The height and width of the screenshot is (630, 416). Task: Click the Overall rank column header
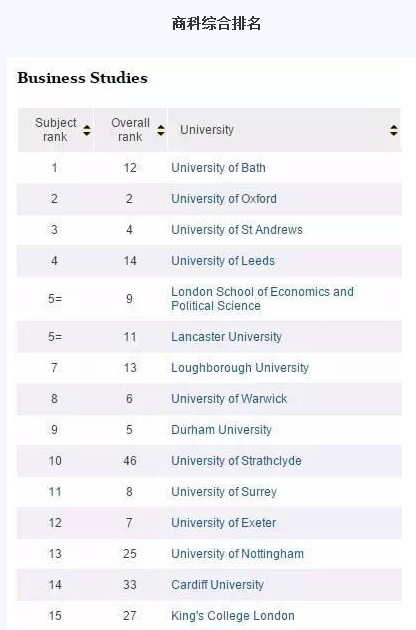[x=130, y=130]
